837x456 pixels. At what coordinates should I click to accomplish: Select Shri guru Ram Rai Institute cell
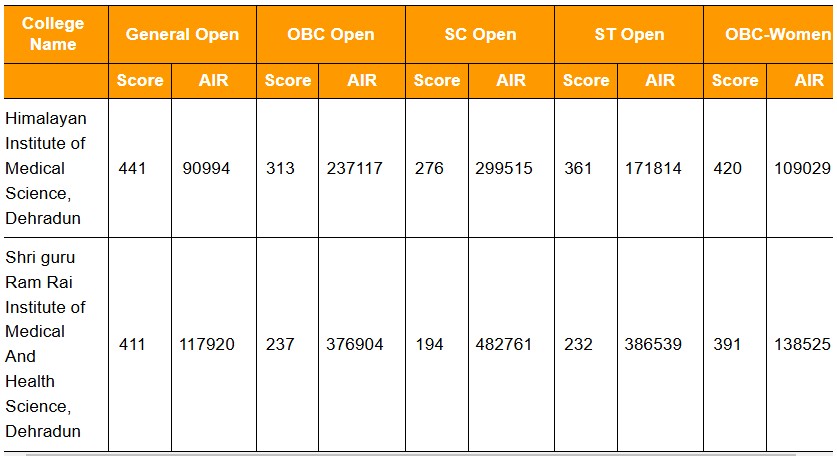(x=46, y=344)
